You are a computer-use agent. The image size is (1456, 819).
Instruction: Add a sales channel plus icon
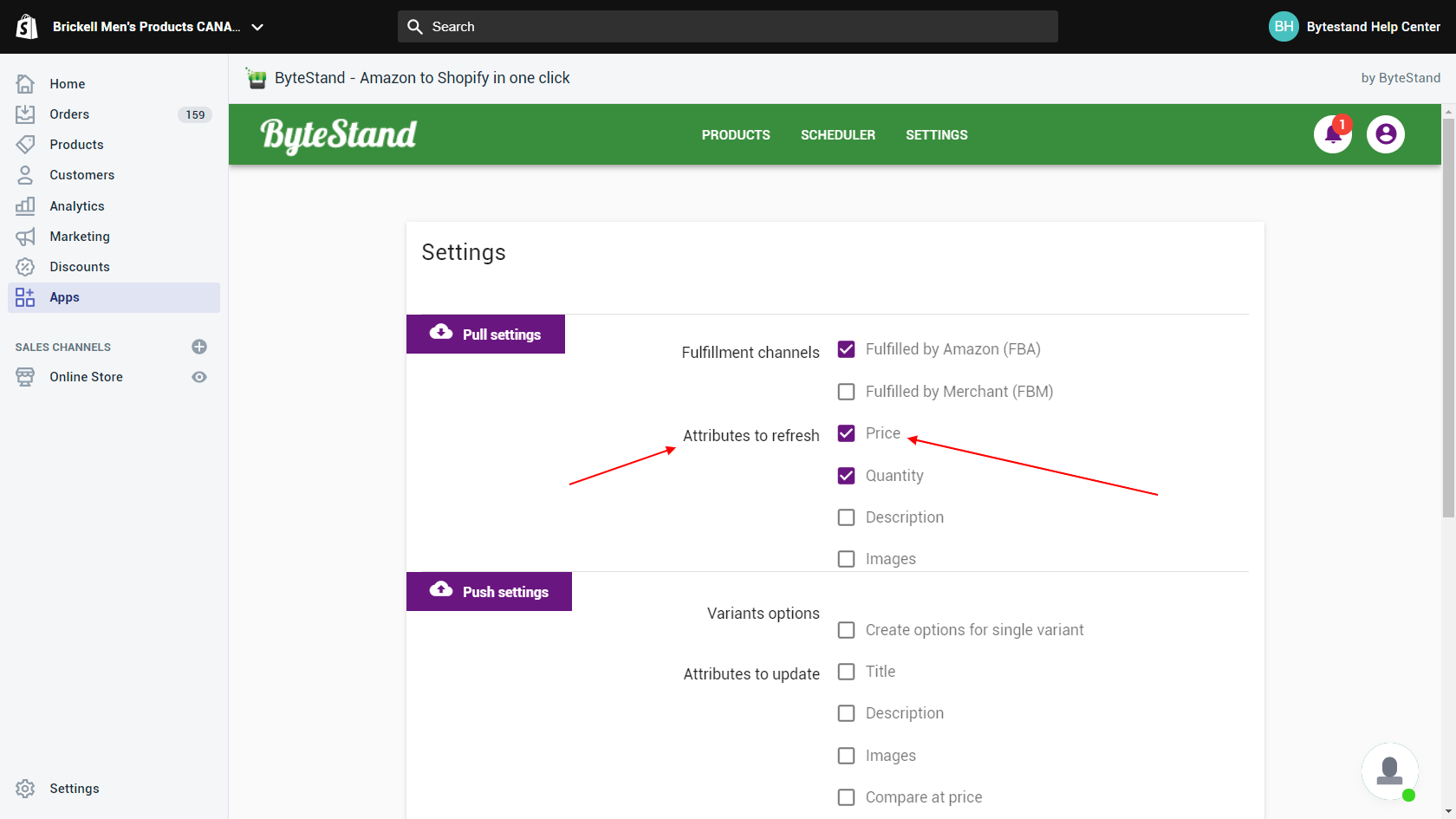pos(199,347)
